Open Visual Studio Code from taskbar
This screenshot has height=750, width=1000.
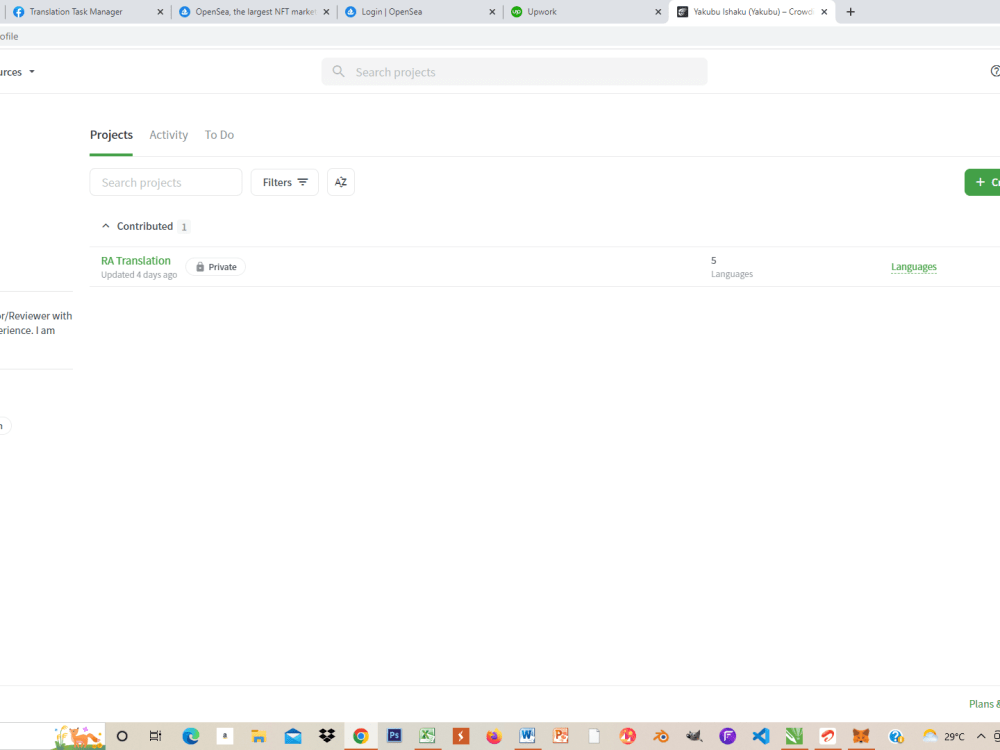761,736
